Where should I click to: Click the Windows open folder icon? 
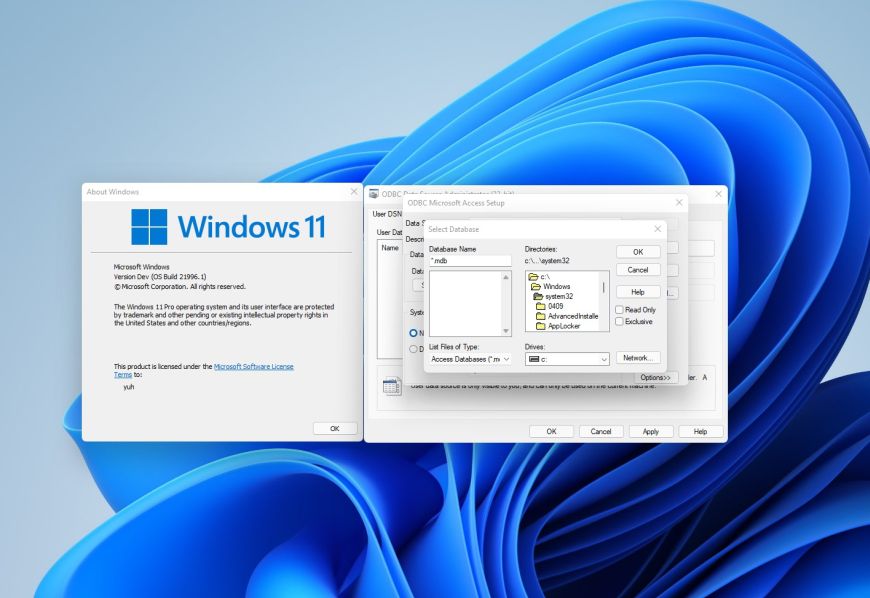536,286
